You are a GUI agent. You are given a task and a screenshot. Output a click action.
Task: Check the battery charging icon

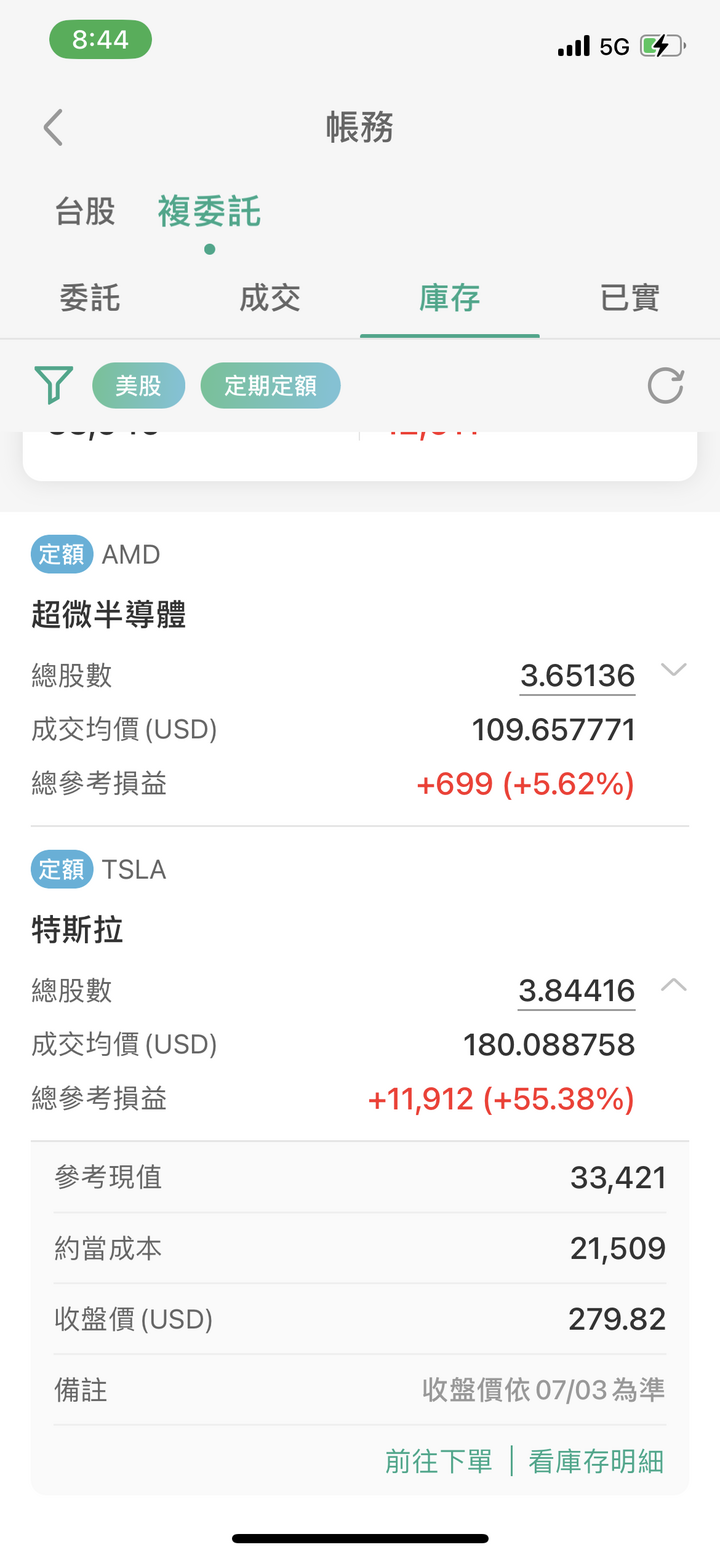(x=662, y=46)
